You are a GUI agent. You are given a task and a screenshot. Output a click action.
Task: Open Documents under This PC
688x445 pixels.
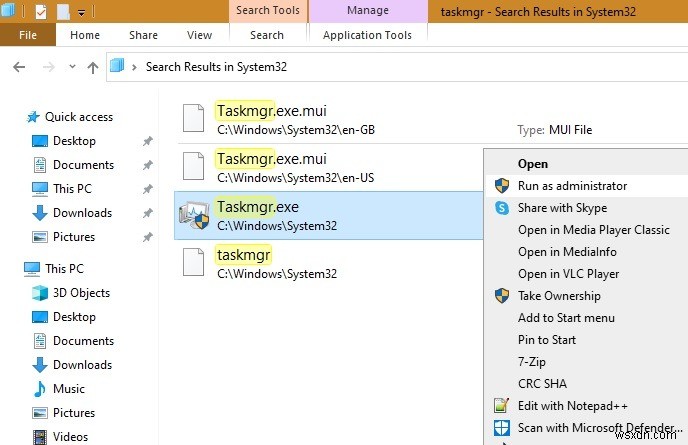[x=83, y=341]
